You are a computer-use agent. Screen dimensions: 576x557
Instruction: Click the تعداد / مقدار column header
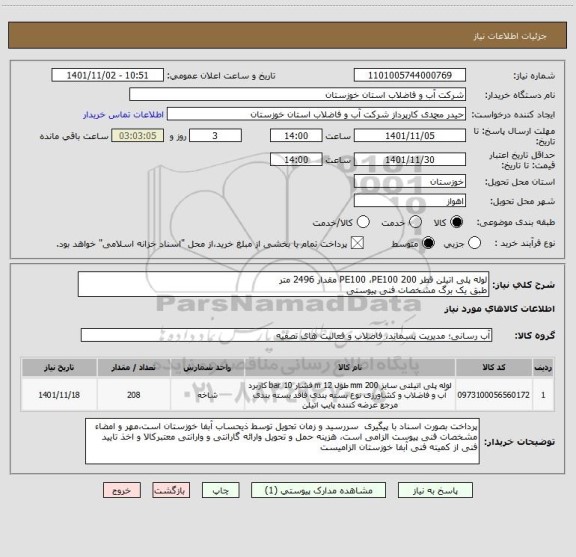(x=134, y=367)
